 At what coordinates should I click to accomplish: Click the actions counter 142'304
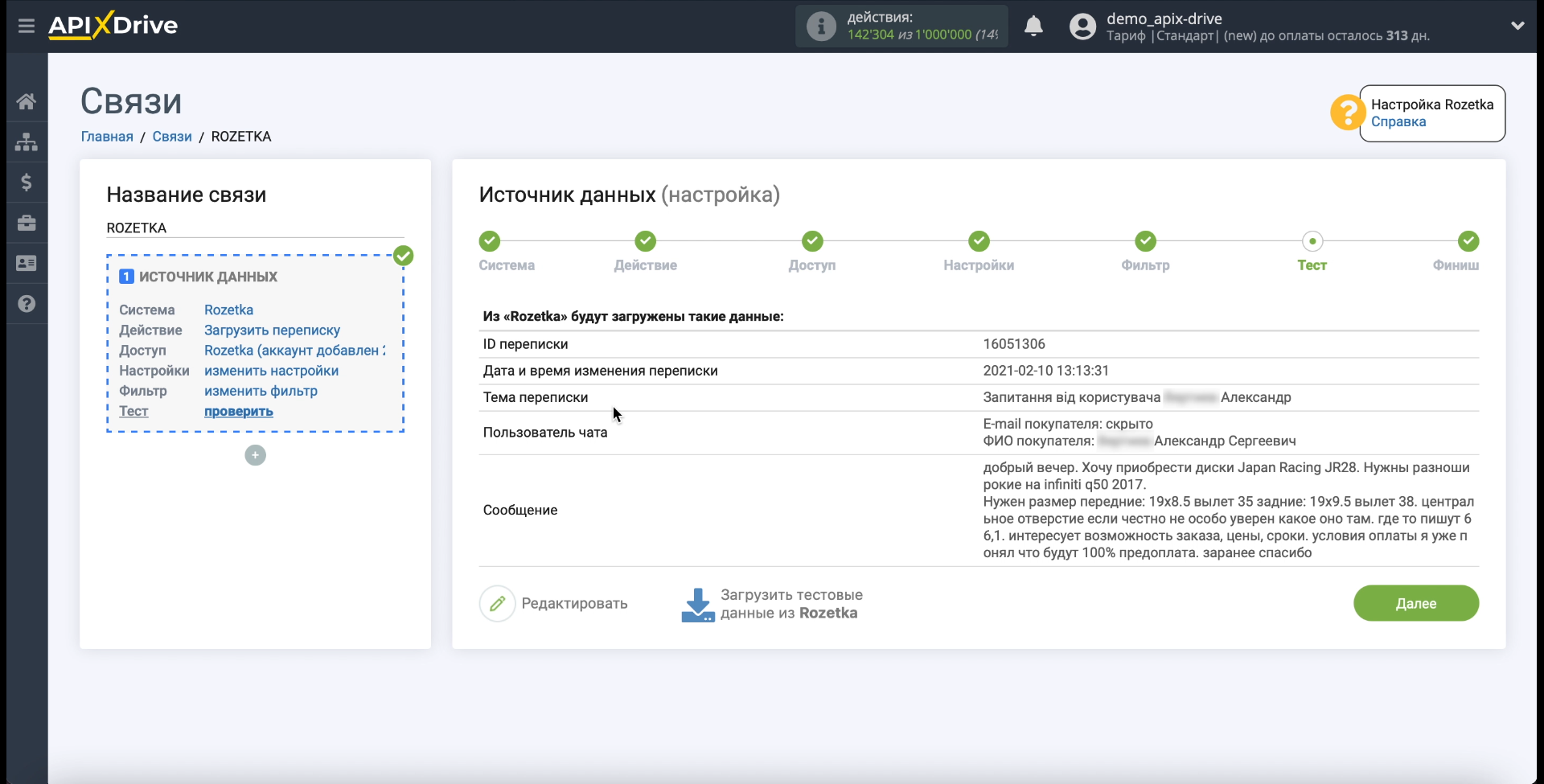pyautogui.click(x=870, y=35)
